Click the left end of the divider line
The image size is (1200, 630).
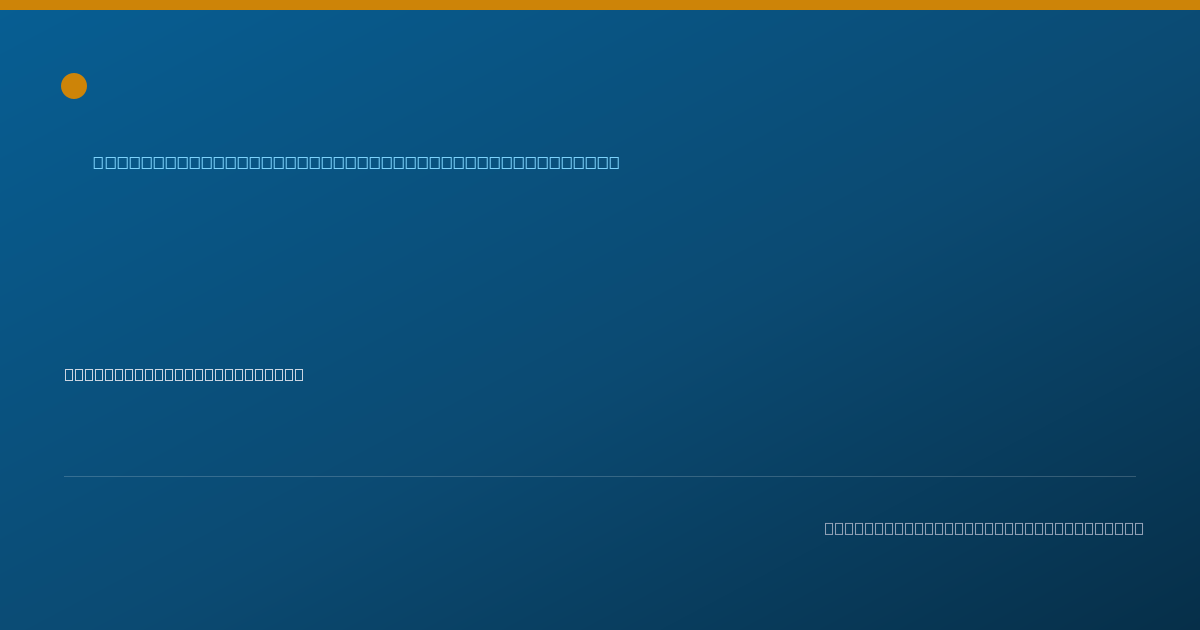66,476
